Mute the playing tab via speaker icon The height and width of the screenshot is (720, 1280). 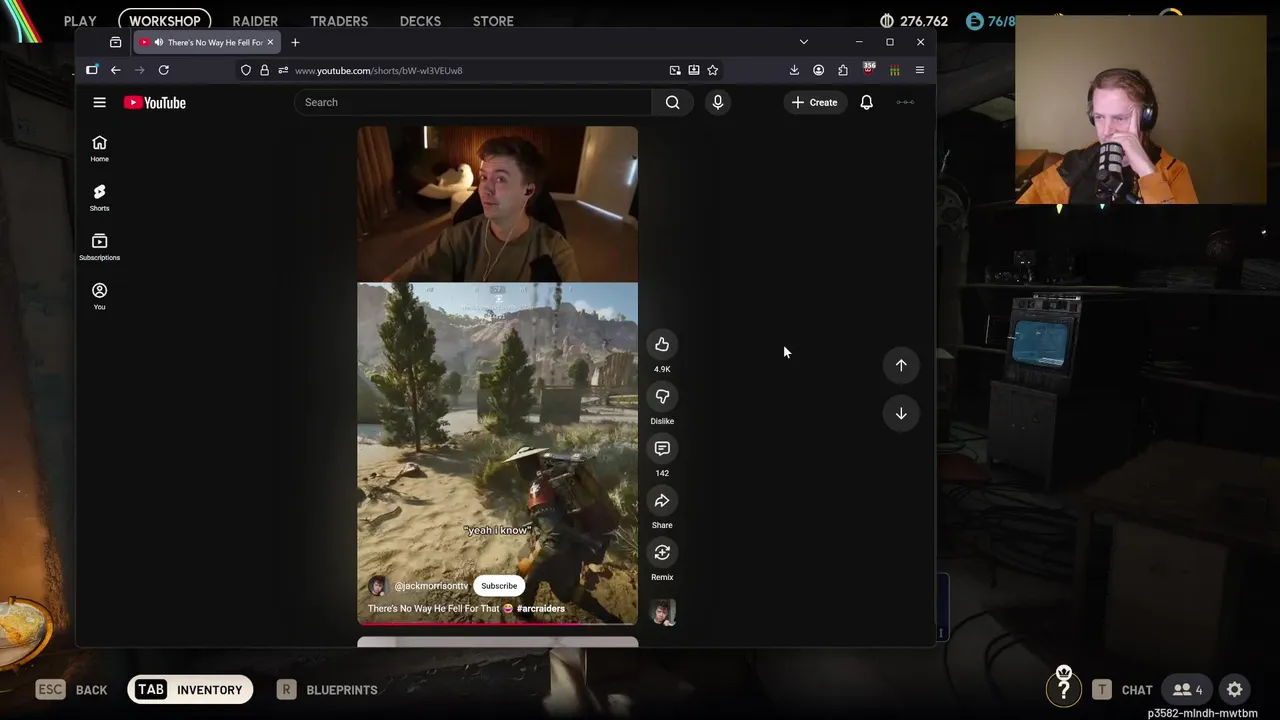coord(158,42)
